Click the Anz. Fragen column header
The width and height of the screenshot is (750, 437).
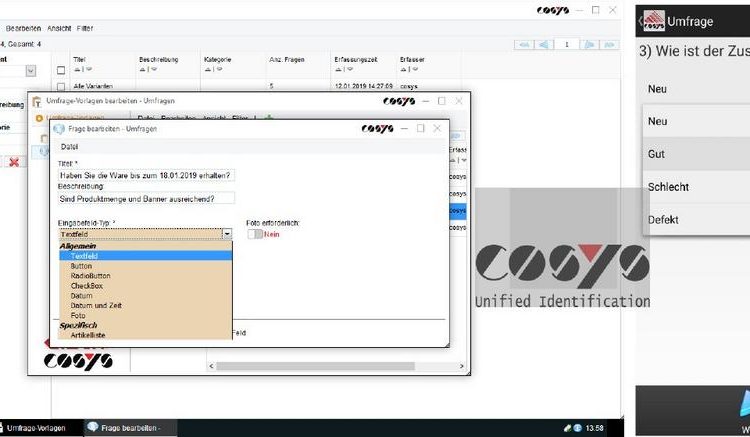(287, 60)
